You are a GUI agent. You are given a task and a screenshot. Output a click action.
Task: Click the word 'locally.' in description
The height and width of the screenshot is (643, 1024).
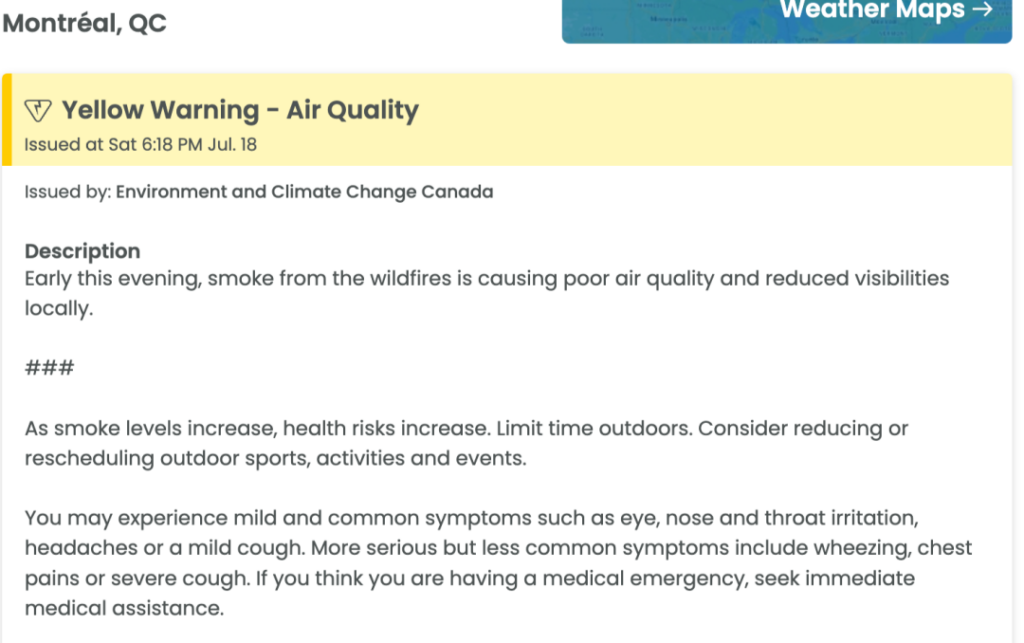click(59, 308)
